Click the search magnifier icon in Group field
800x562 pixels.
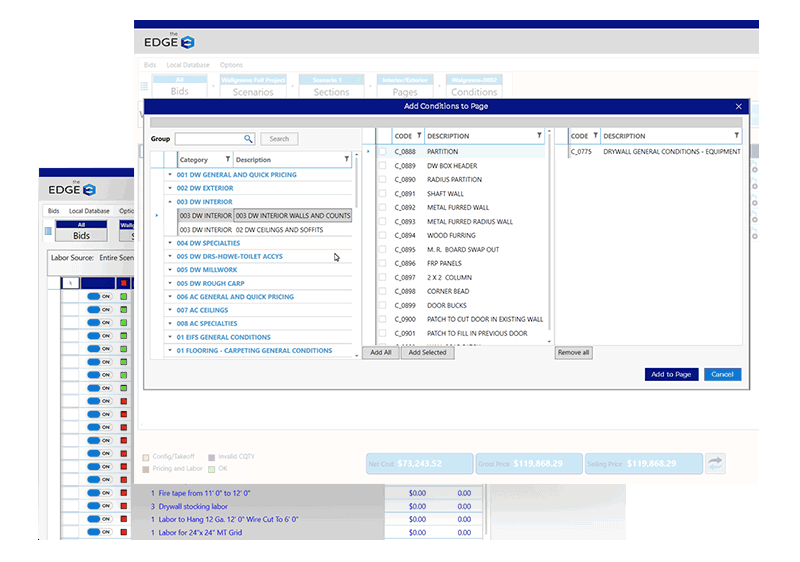pos(248,139)
